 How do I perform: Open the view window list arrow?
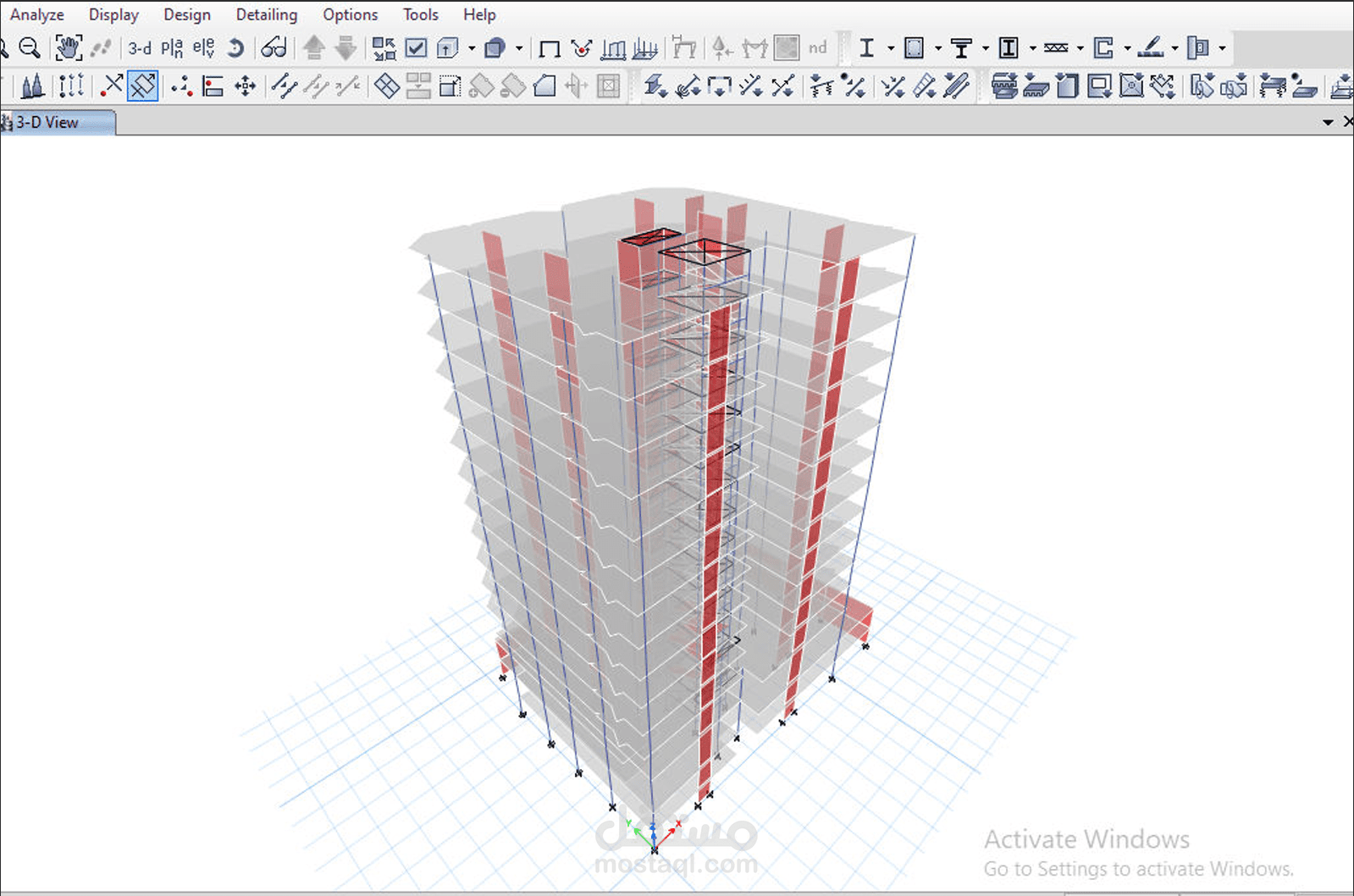[1328, 123]
